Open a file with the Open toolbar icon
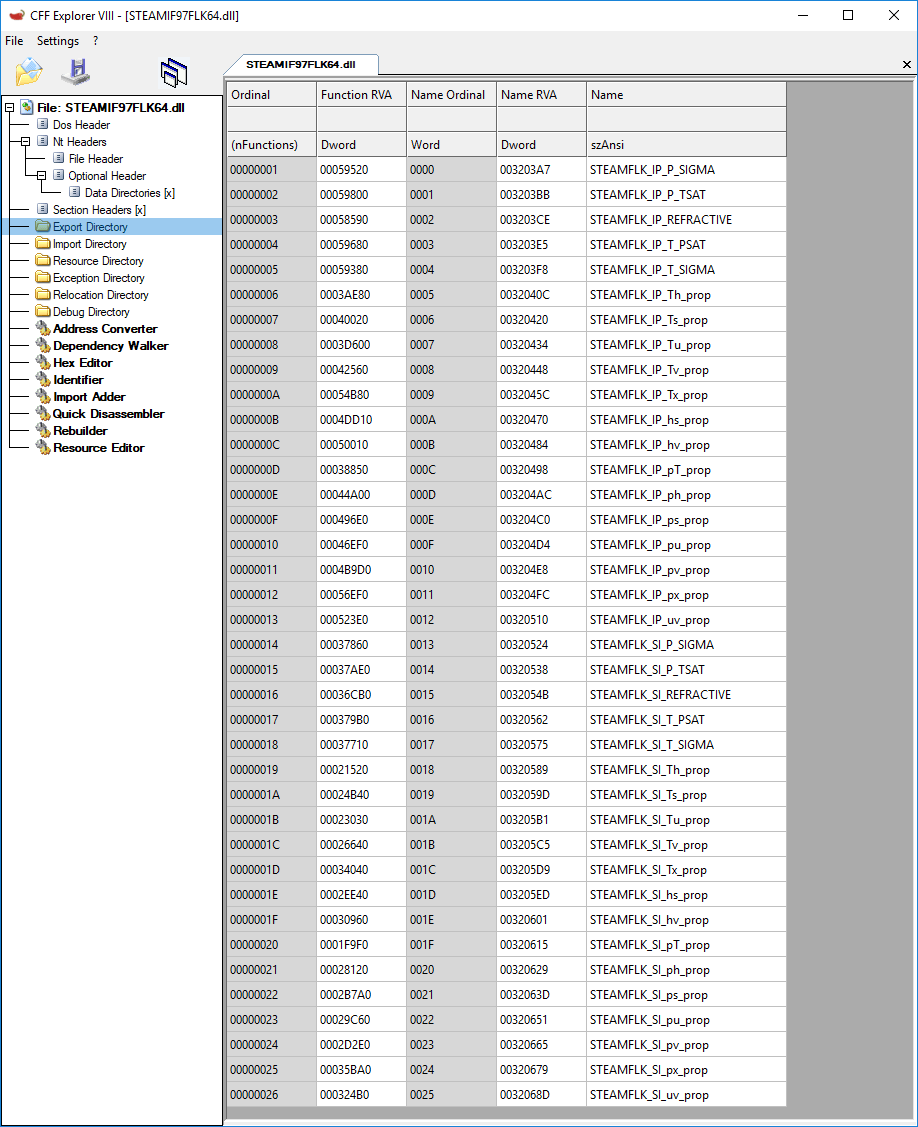 [x=27, y=71]
